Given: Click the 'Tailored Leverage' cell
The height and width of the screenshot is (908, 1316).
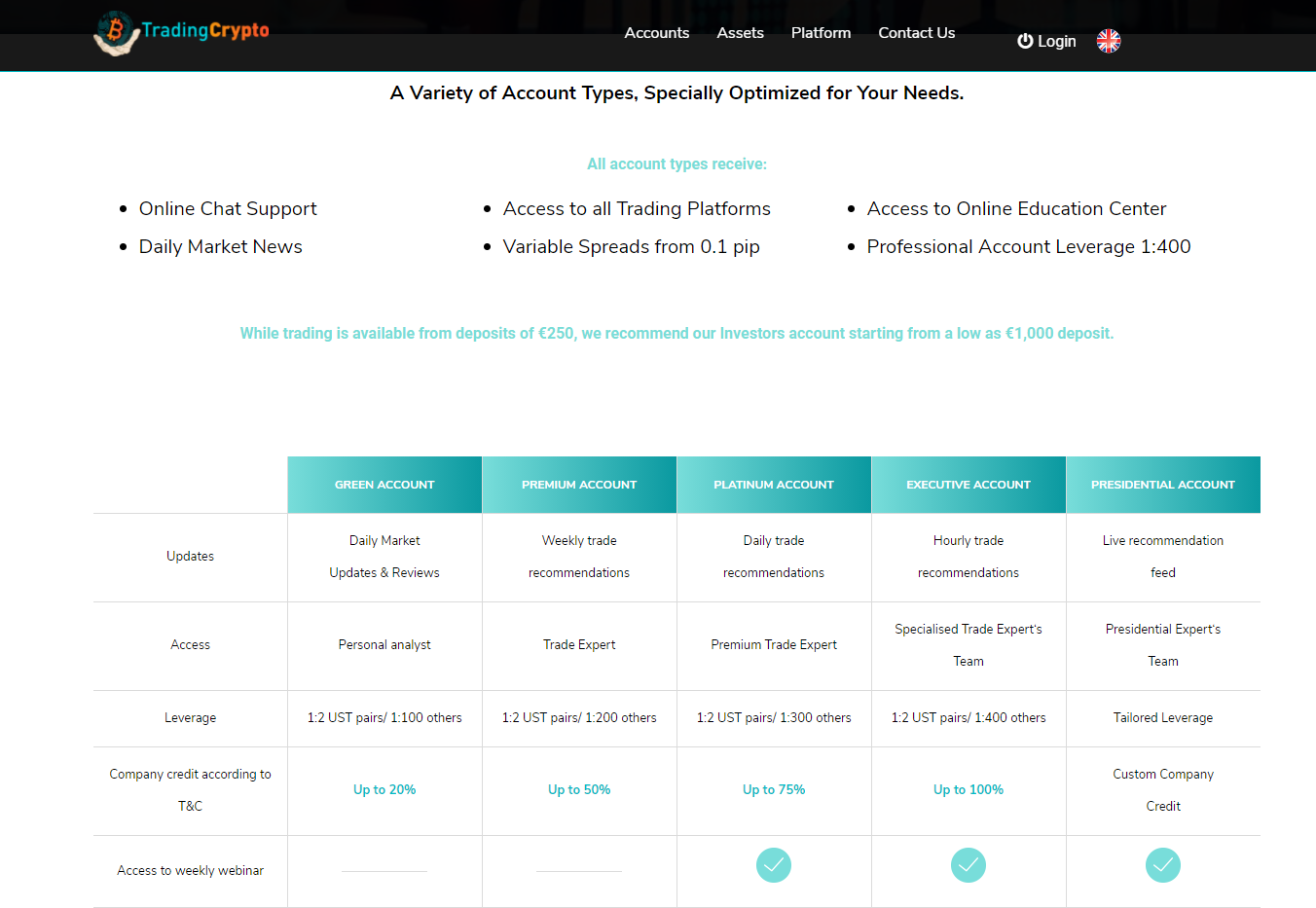Looking at the screenshot, I should point(1163,718).
